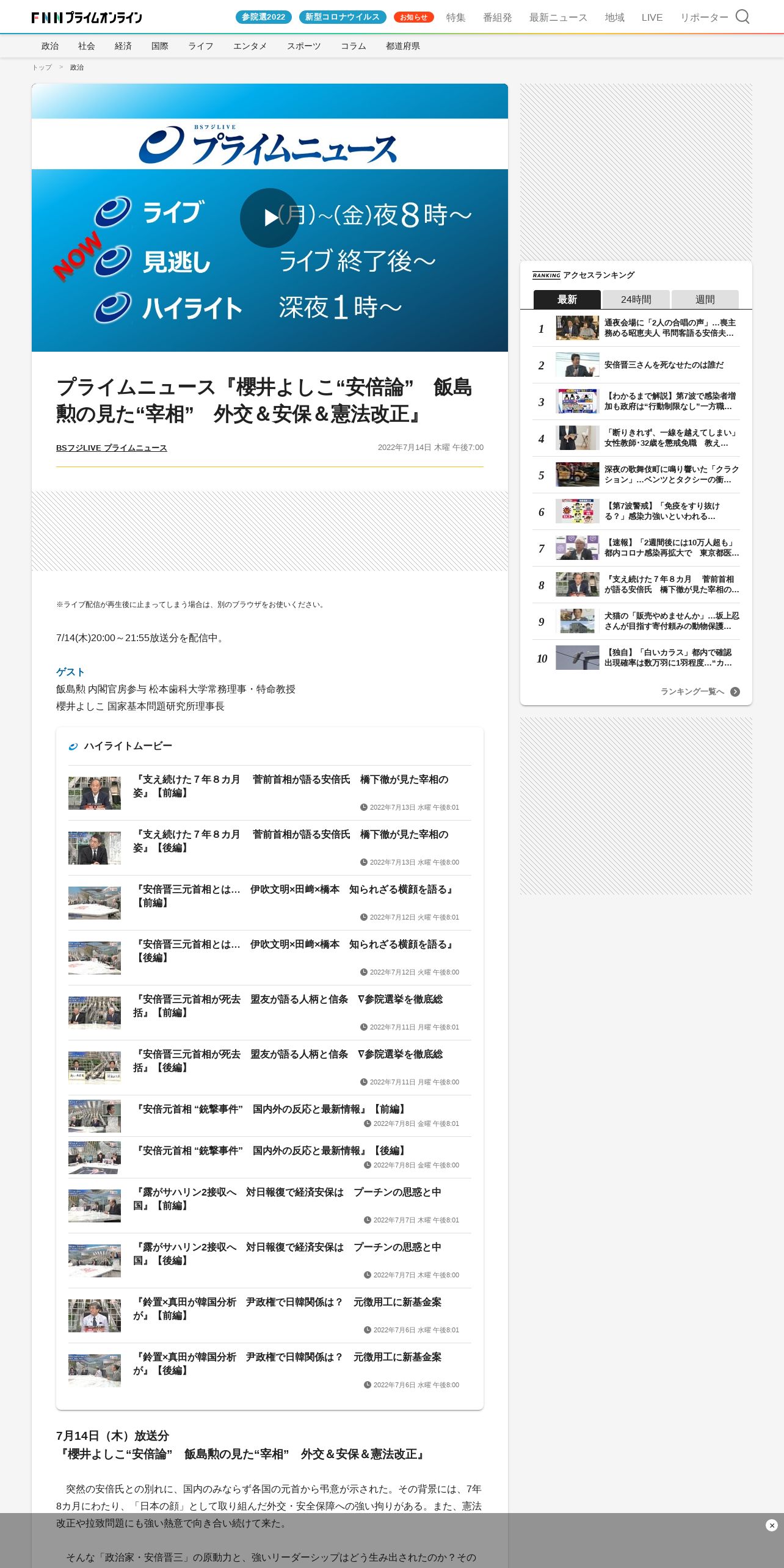
Task: Open the 新型コロナウイルス tag
Action: pos(343,17)
